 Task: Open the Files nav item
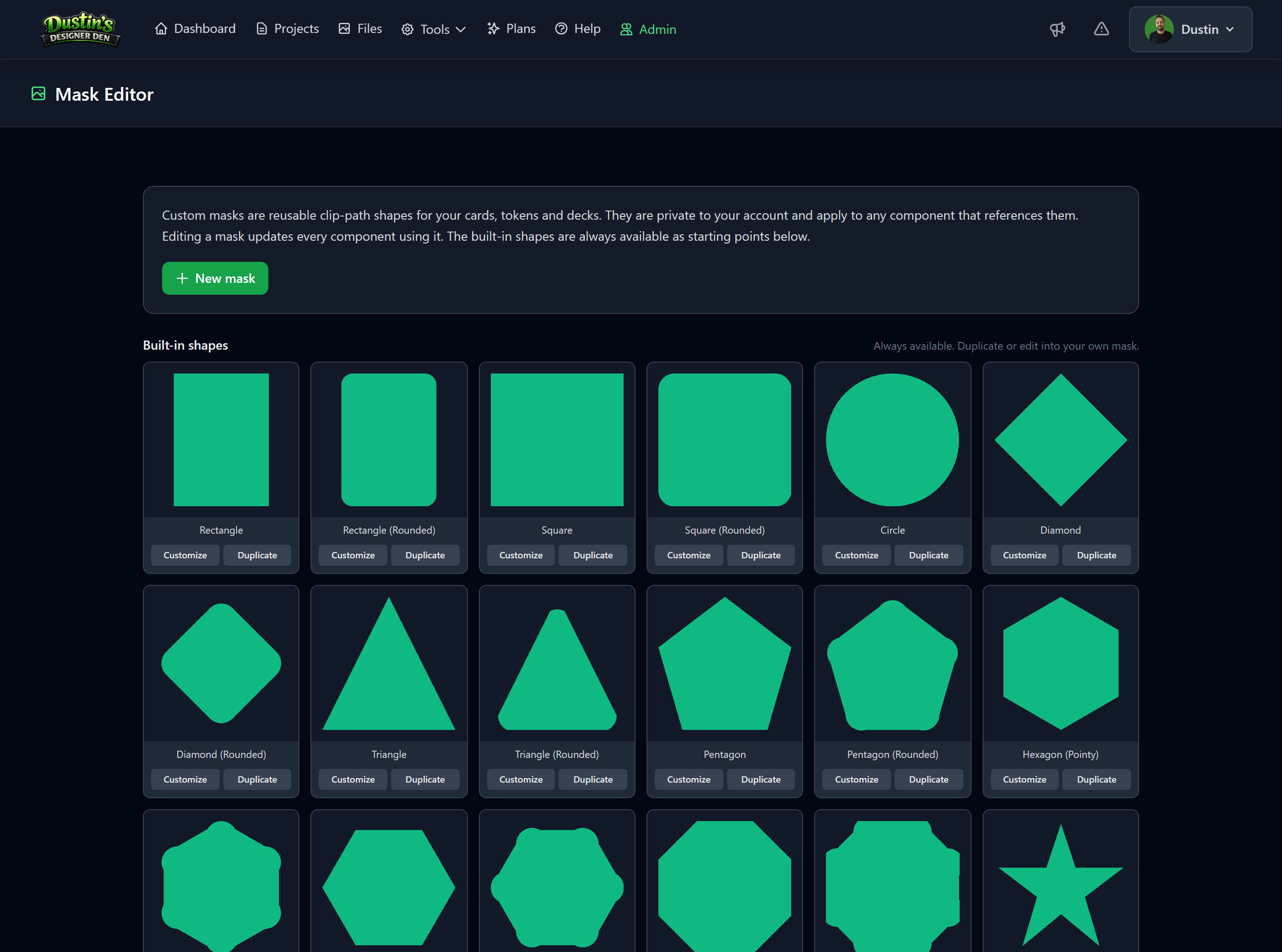[360, 29]
